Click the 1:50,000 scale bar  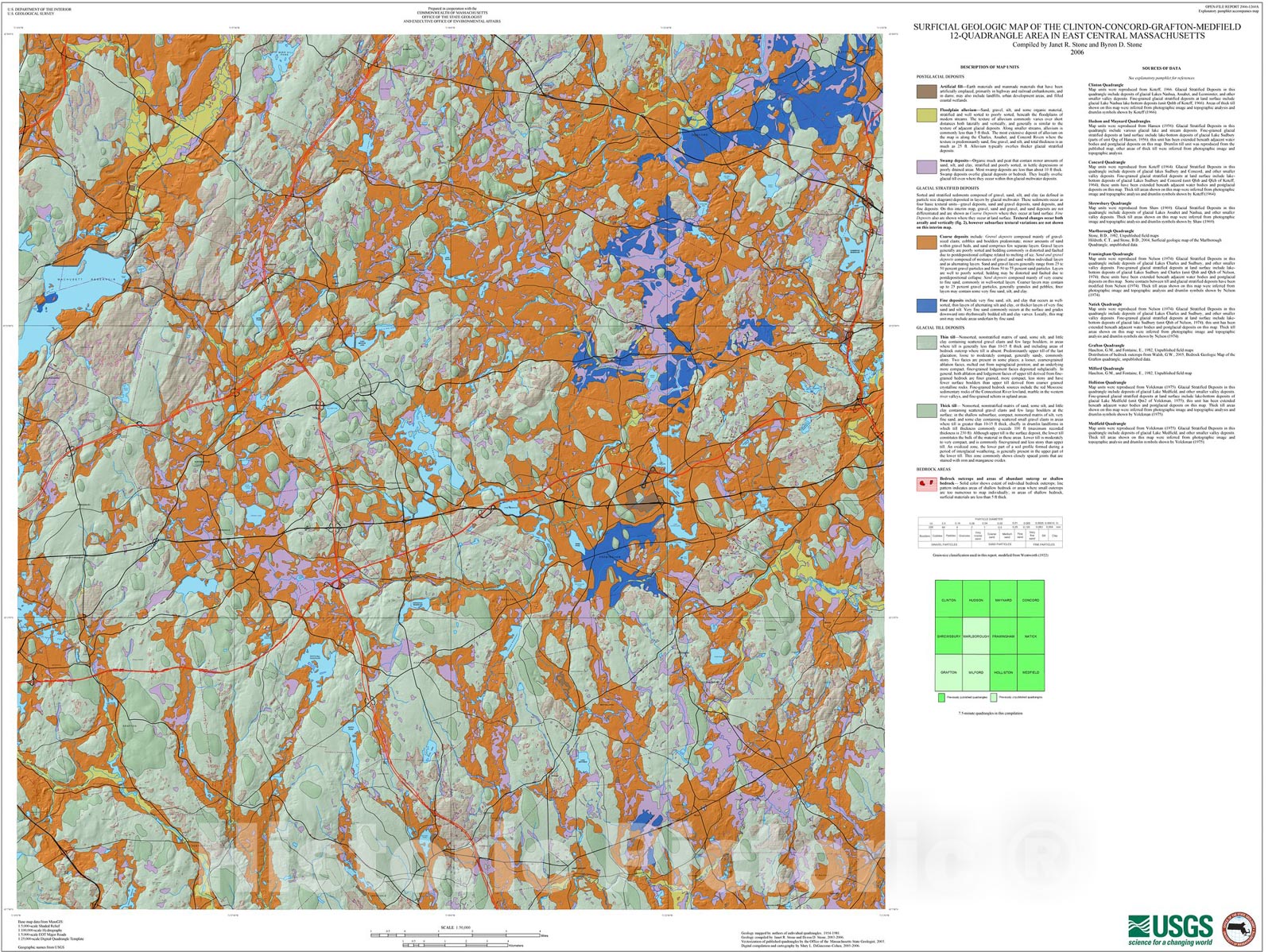point(456,935)
